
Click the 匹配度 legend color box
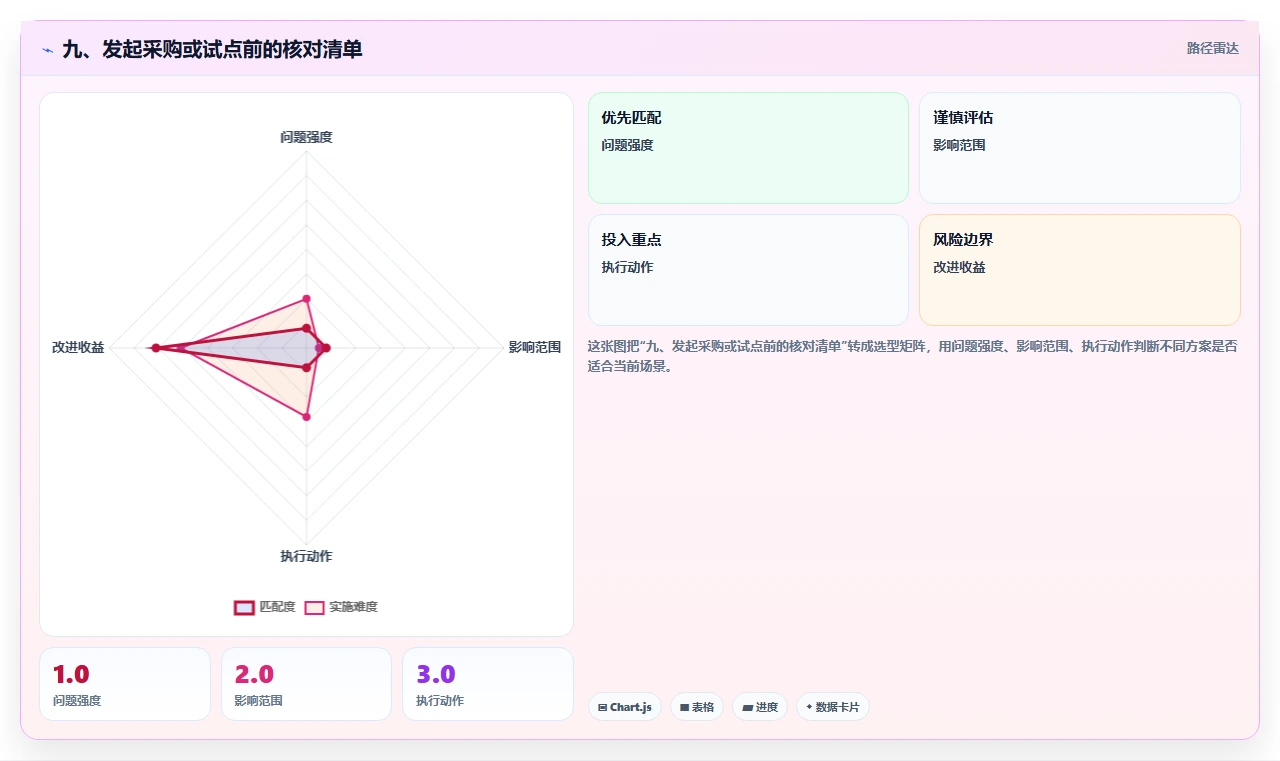point(244,607)
